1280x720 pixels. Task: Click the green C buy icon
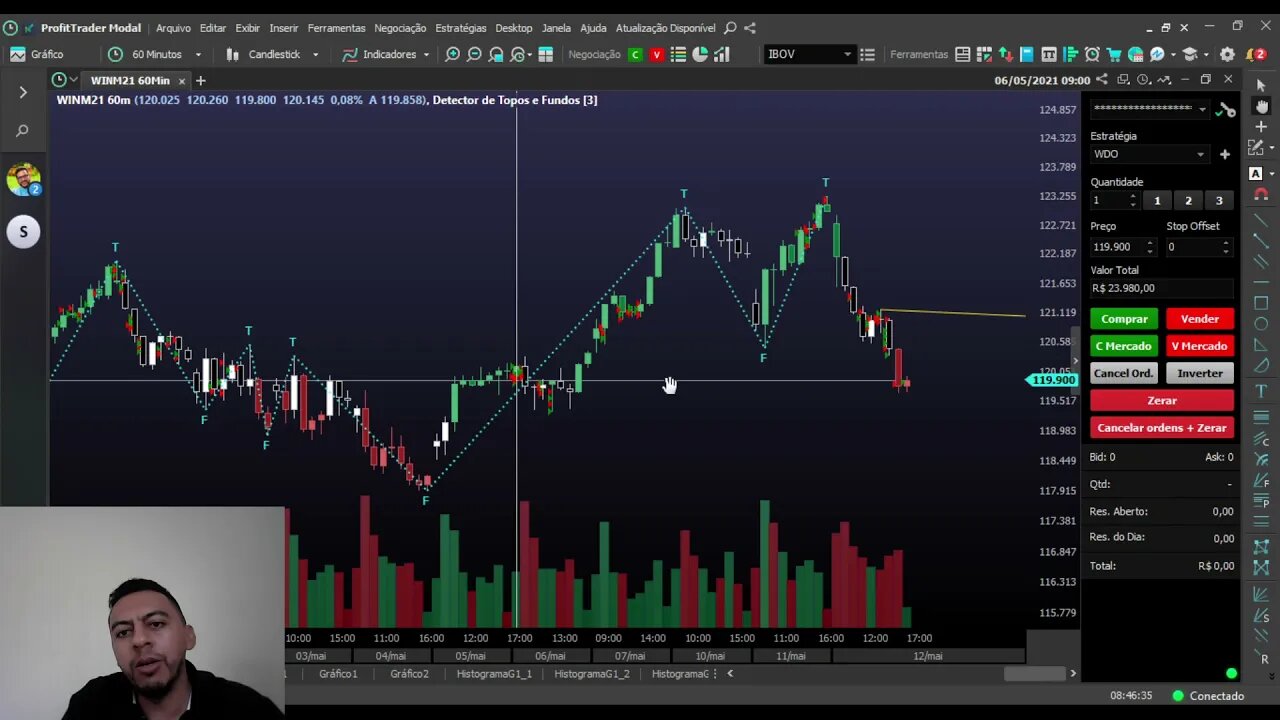[635, 54]
